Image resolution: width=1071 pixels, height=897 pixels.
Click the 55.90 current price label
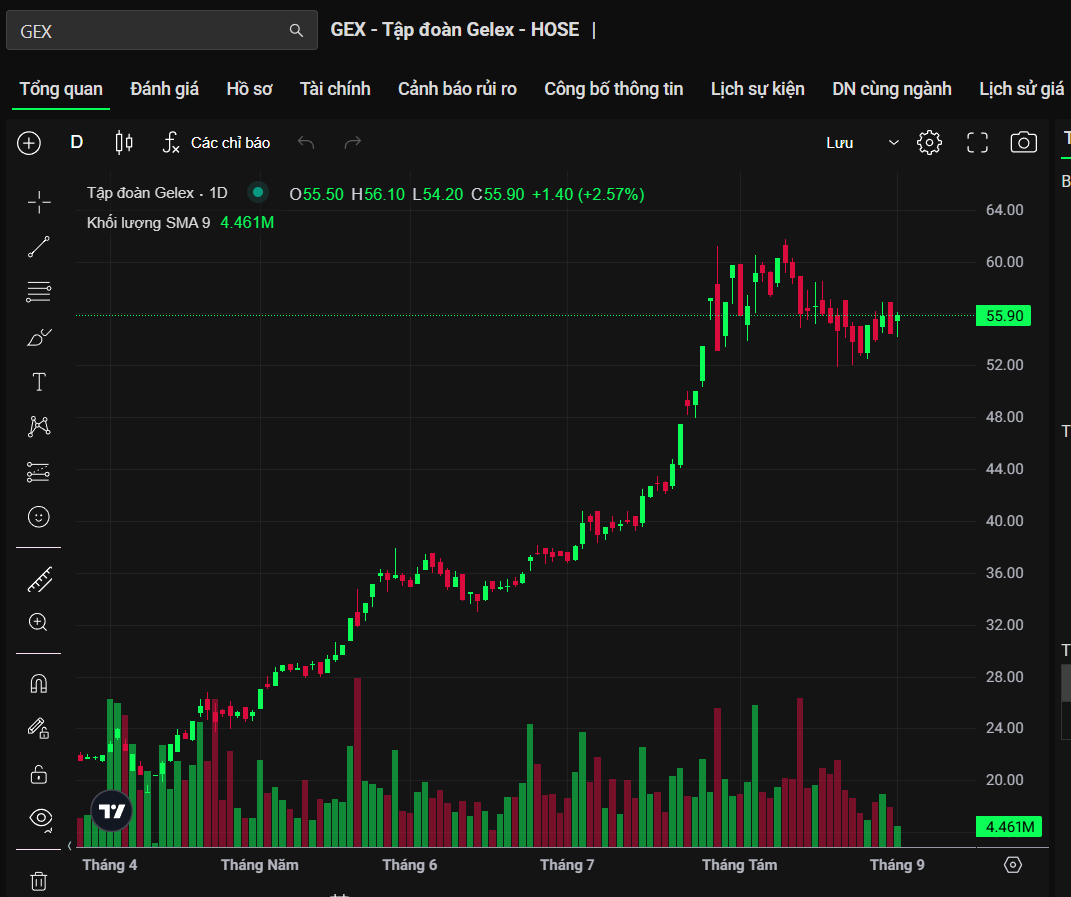pos(1003,316)
